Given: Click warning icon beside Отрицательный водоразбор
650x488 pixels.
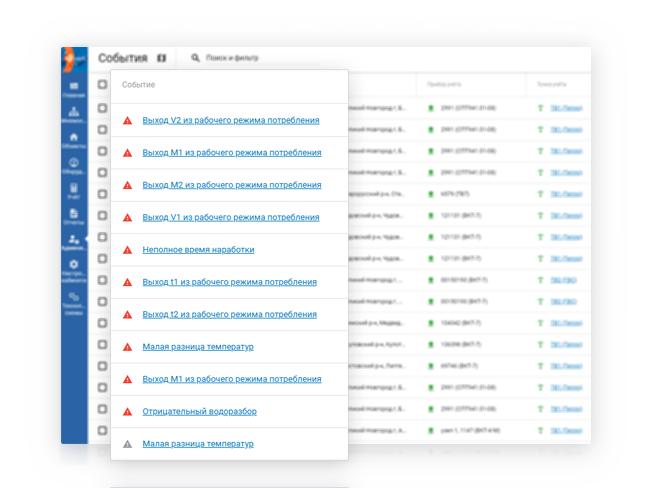Looking at the screenshot, I should click(x=128, y=412).
